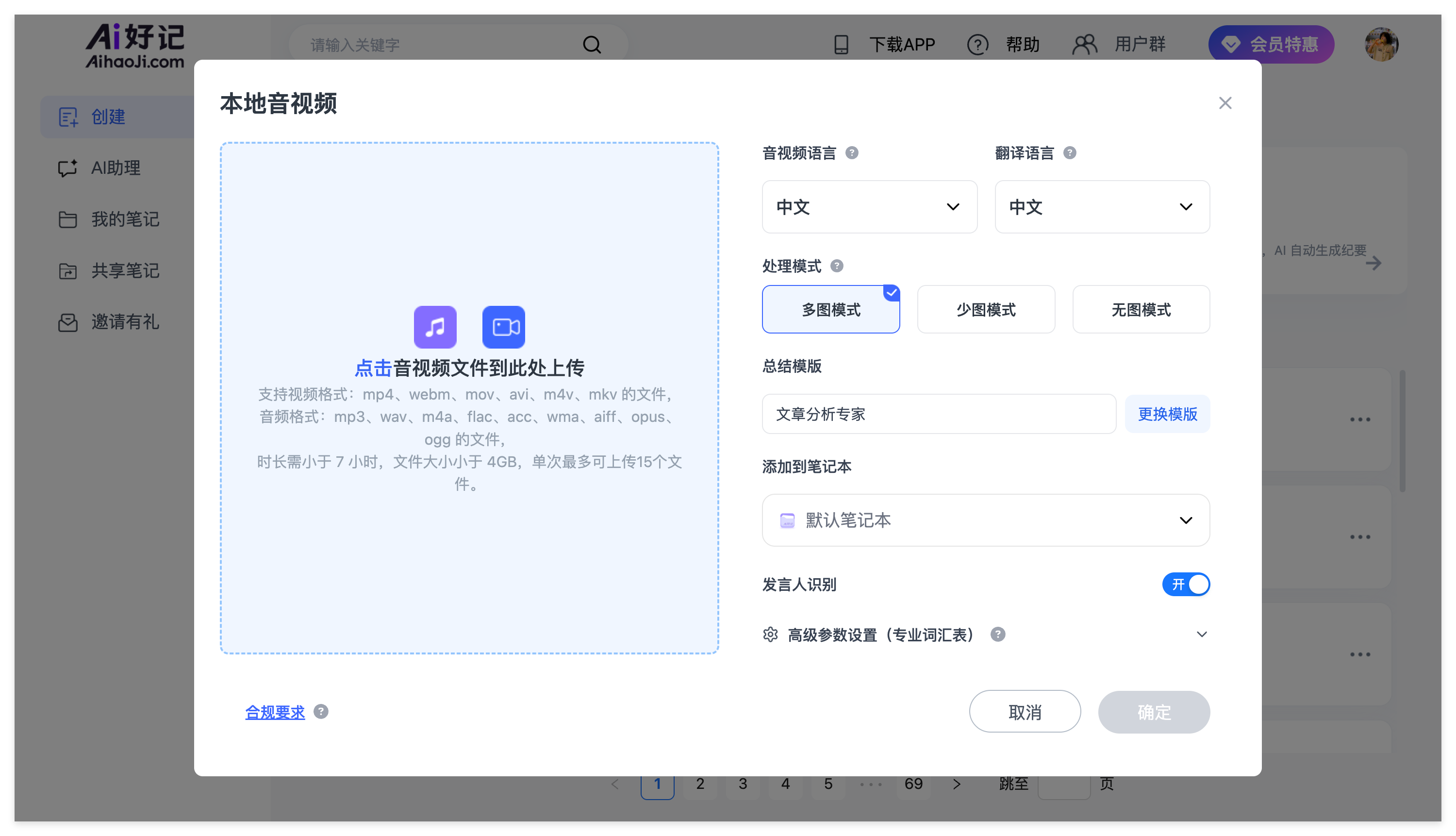Click the 确定 button
This screenshot has height=836, width=1456.
click(1154, 712)
